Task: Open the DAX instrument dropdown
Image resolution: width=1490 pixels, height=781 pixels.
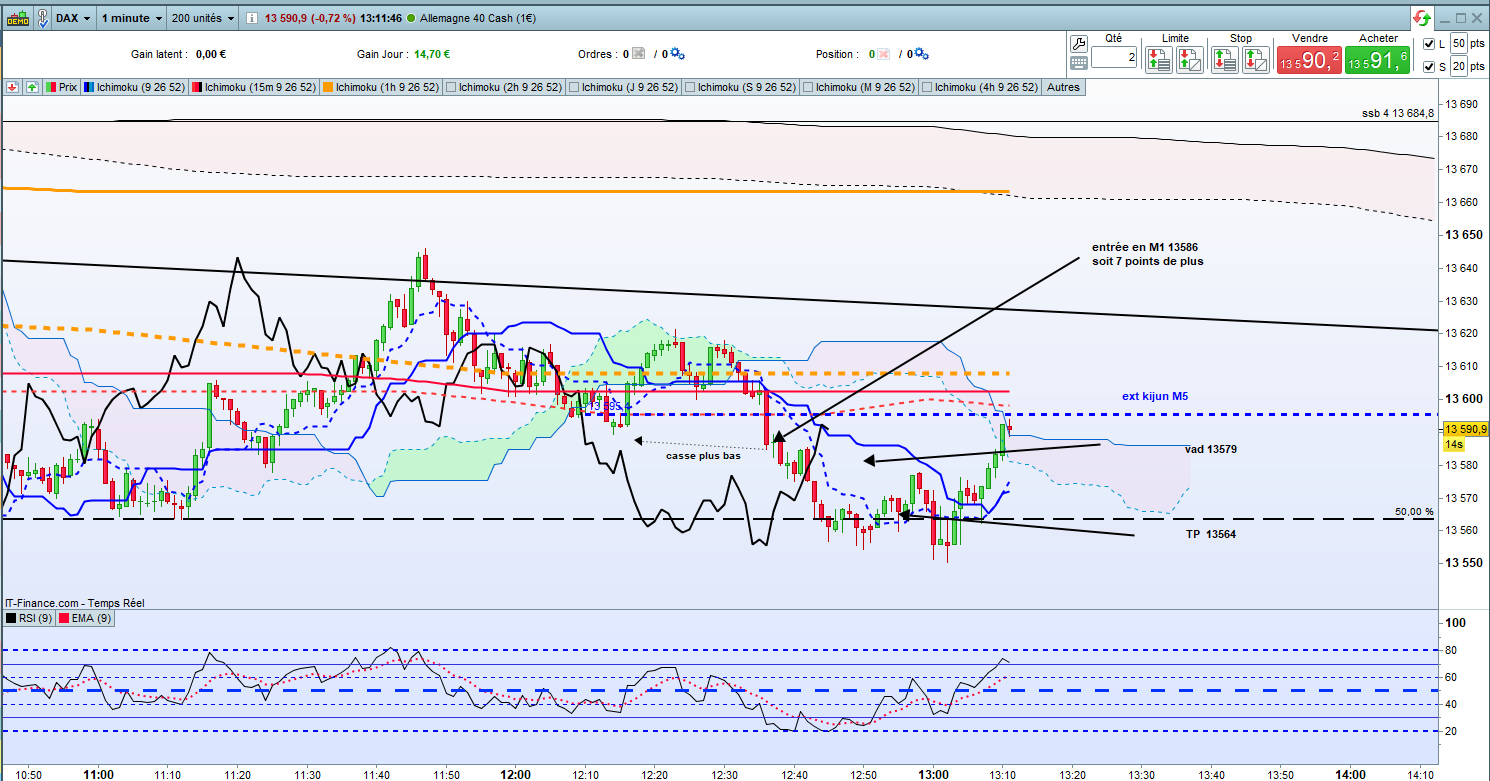Action: tap(74, 18)
